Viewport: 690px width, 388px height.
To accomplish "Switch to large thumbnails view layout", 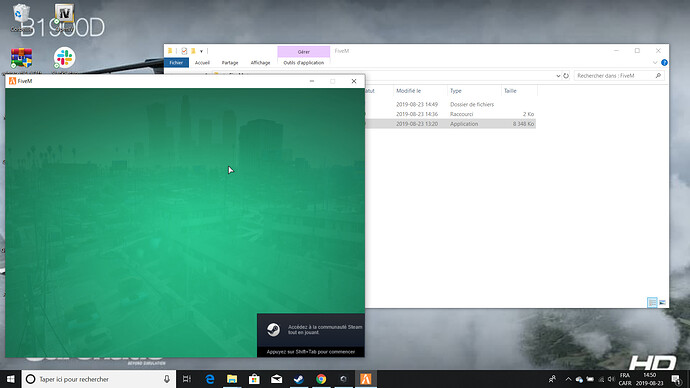I will tap(662, 302).
